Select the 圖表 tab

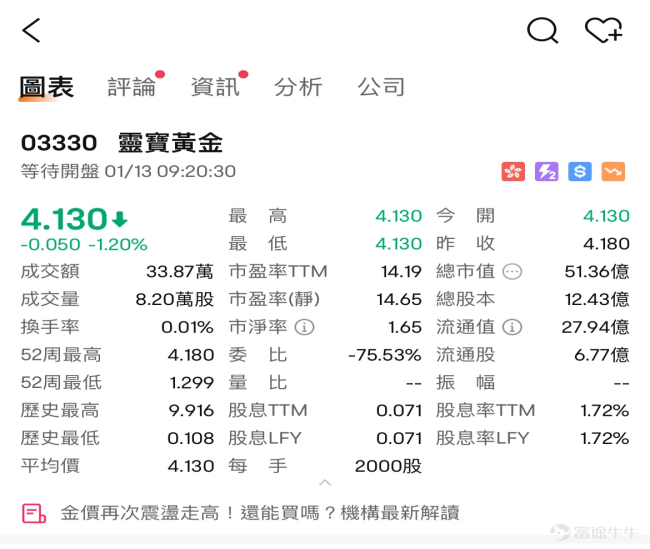pyautogui.click(x=47, y=87)
